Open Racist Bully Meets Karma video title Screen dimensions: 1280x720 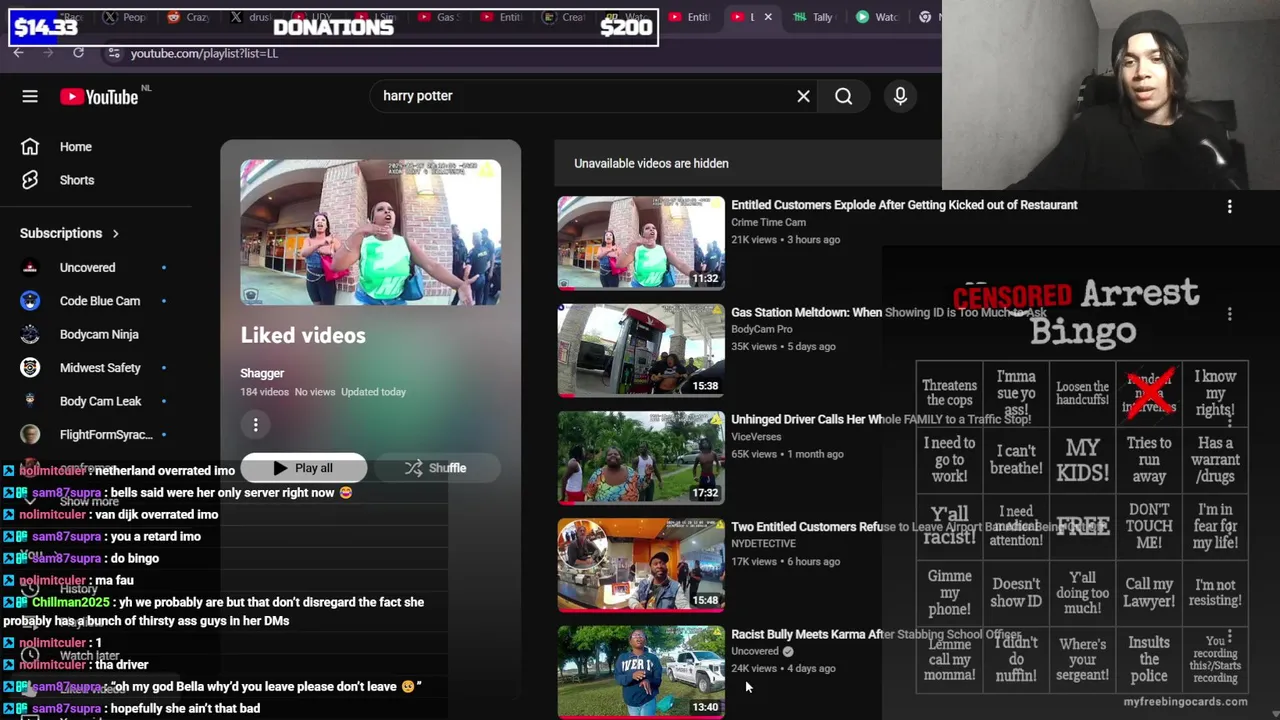pos(876,634)
